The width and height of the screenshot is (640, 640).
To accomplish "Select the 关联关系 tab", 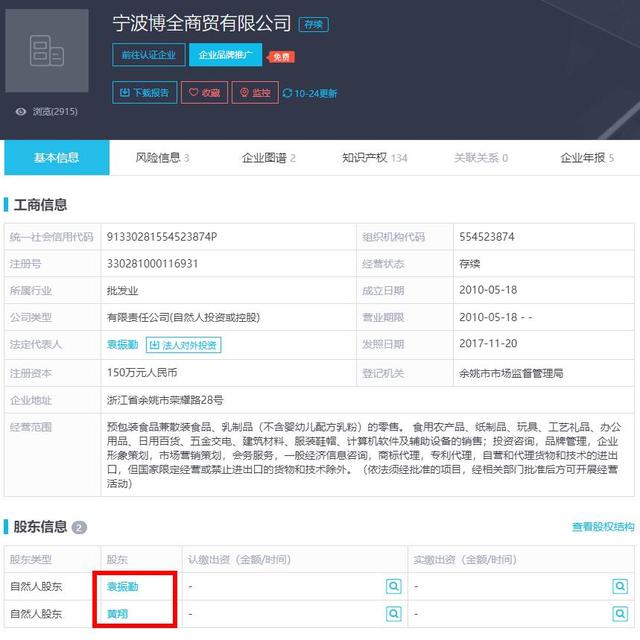I will [481, 158].
